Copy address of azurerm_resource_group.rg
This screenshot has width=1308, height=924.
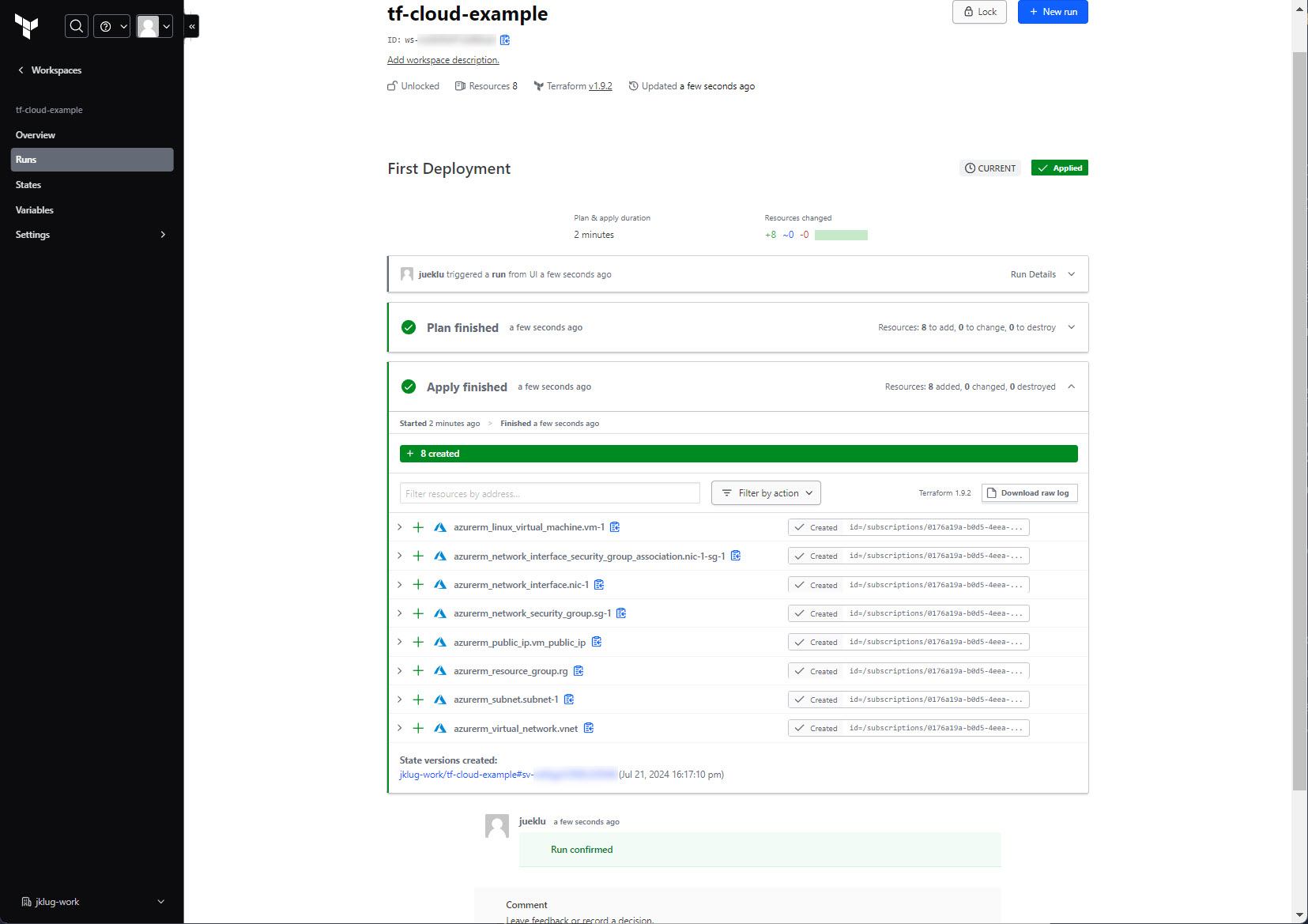579,671
